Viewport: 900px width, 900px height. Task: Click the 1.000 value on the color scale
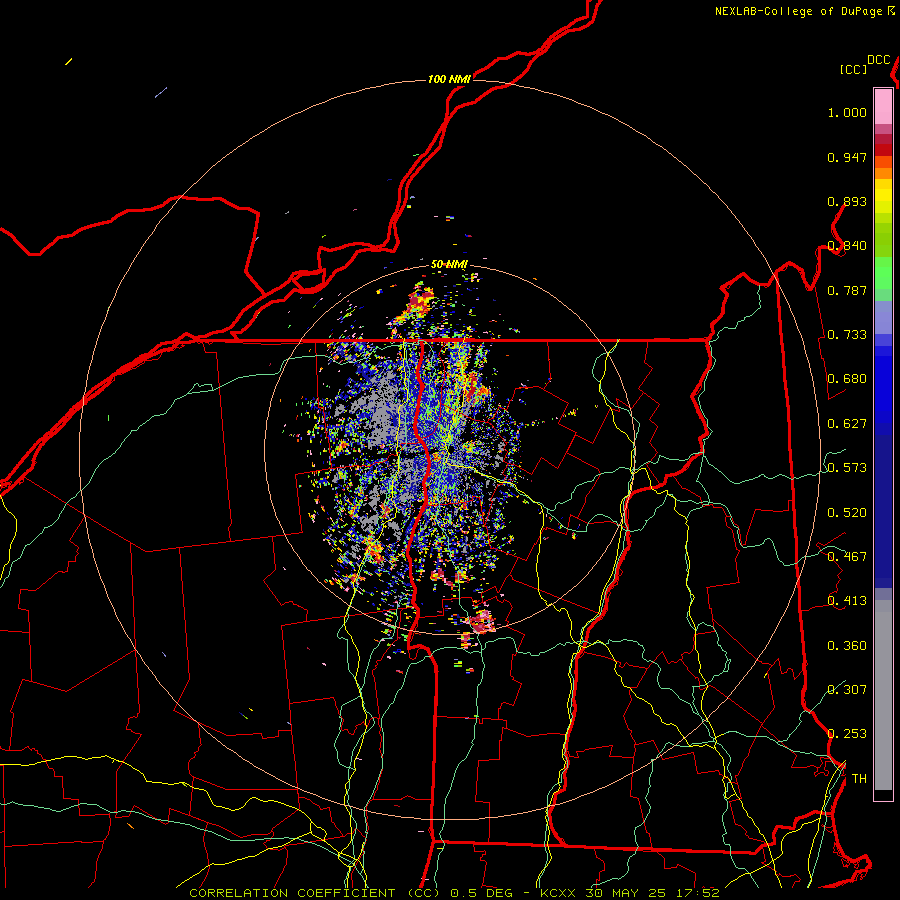[x=847, y=112]
